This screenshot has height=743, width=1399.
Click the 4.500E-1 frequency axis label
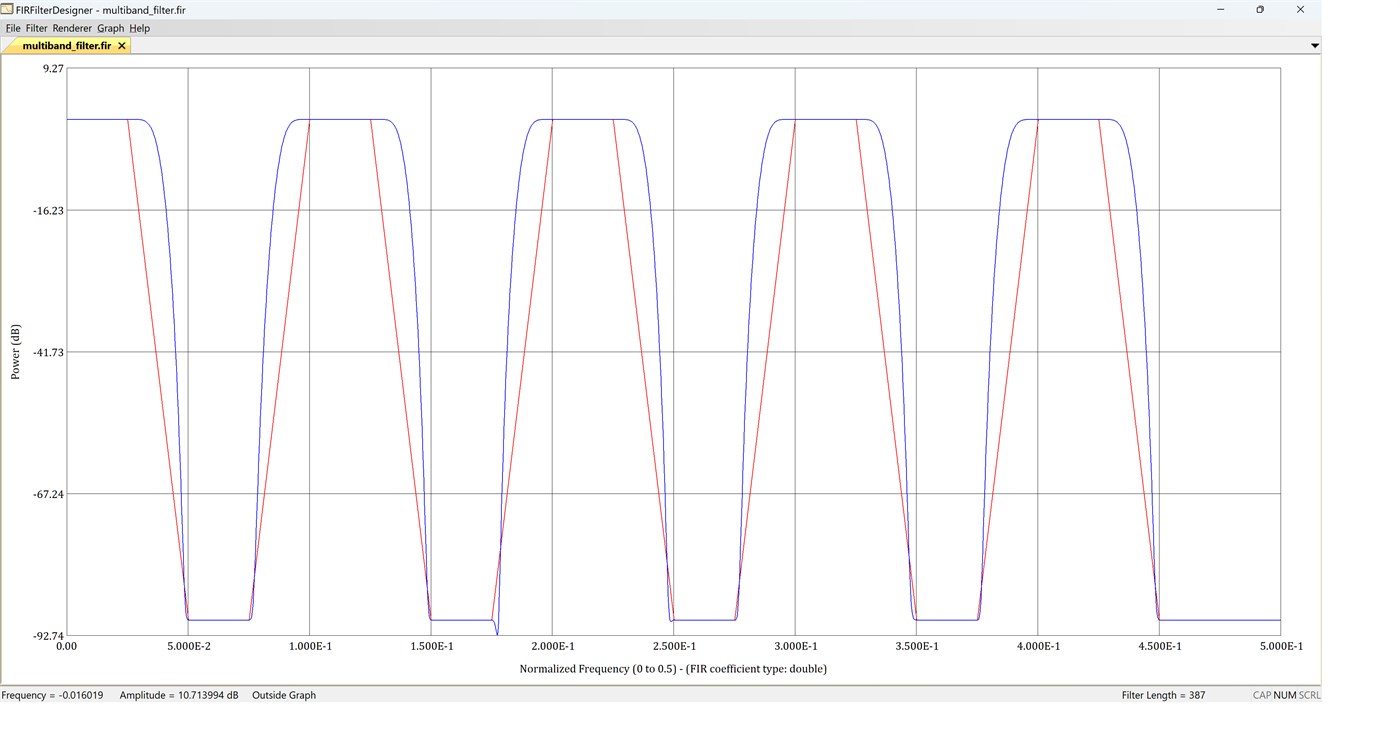pos(1159,647)
